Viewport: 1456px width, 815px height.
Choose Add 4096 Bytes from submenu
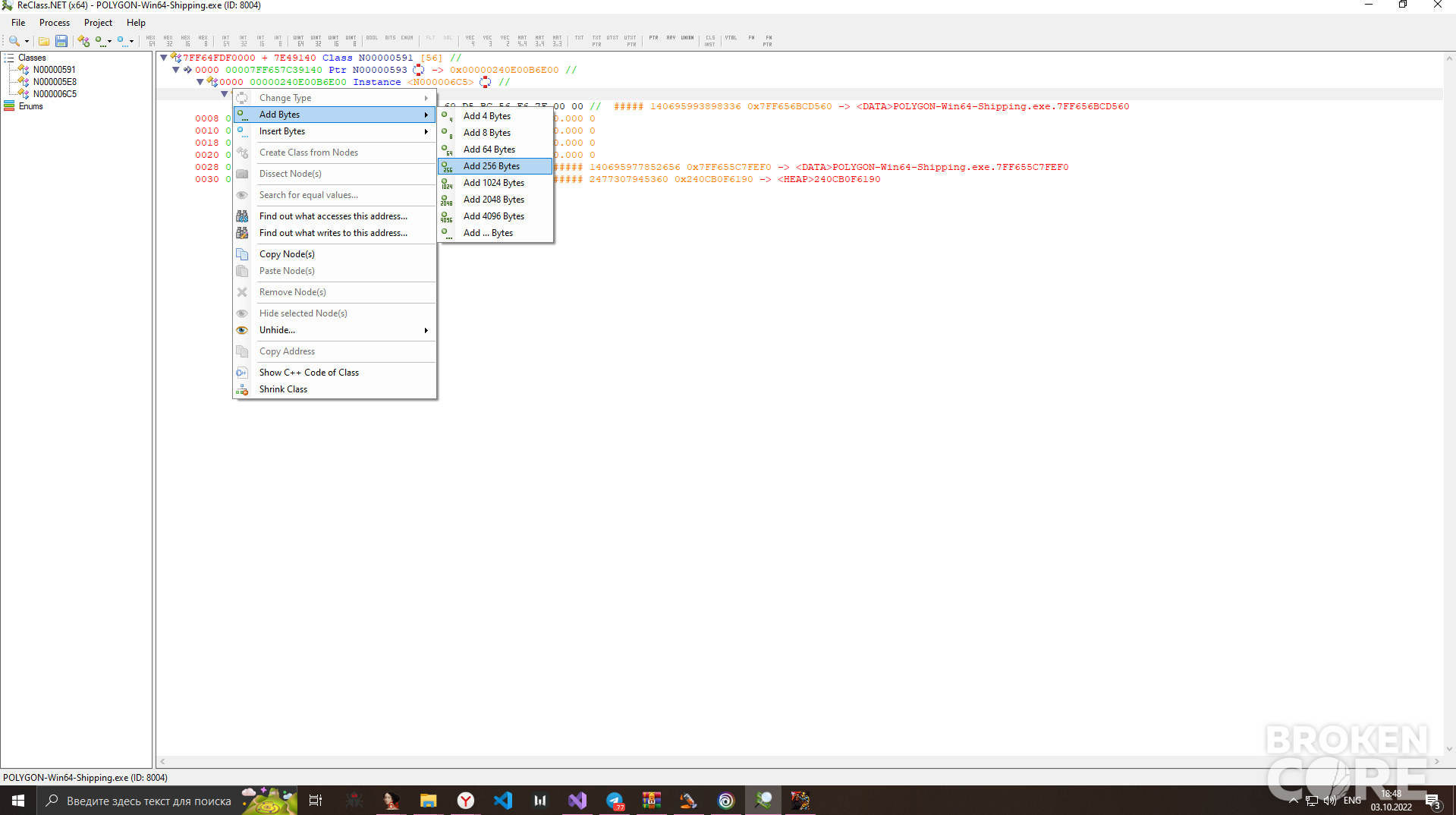pos(495,216)
